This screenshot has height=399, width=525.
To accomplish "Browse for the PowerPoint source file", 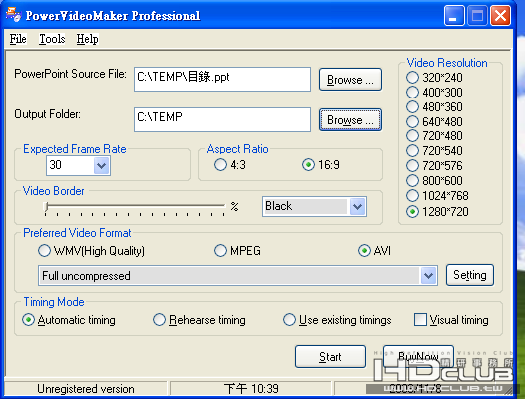I will coord(350,80).
